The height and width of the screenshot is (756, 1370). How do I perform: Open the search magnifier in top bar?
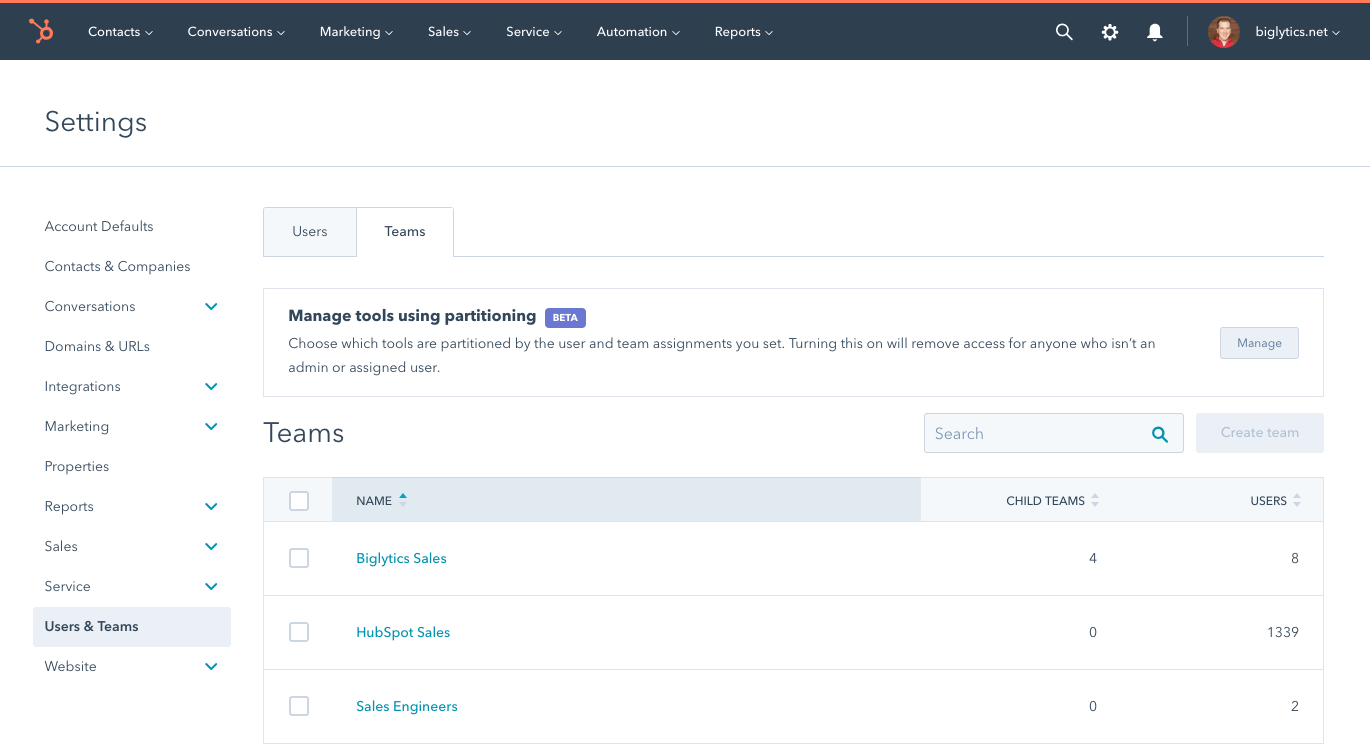(1064, 32)
